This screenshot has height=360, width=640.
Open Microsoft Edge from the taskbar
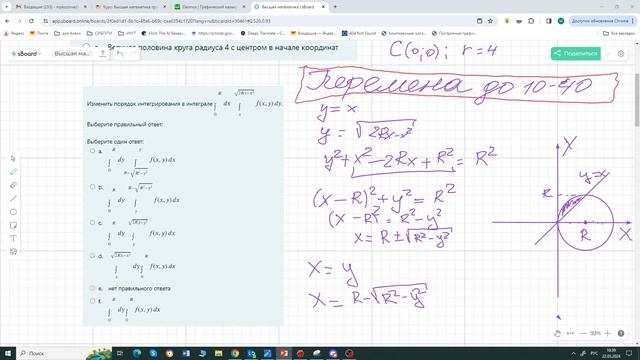click(x=137, y=353)
